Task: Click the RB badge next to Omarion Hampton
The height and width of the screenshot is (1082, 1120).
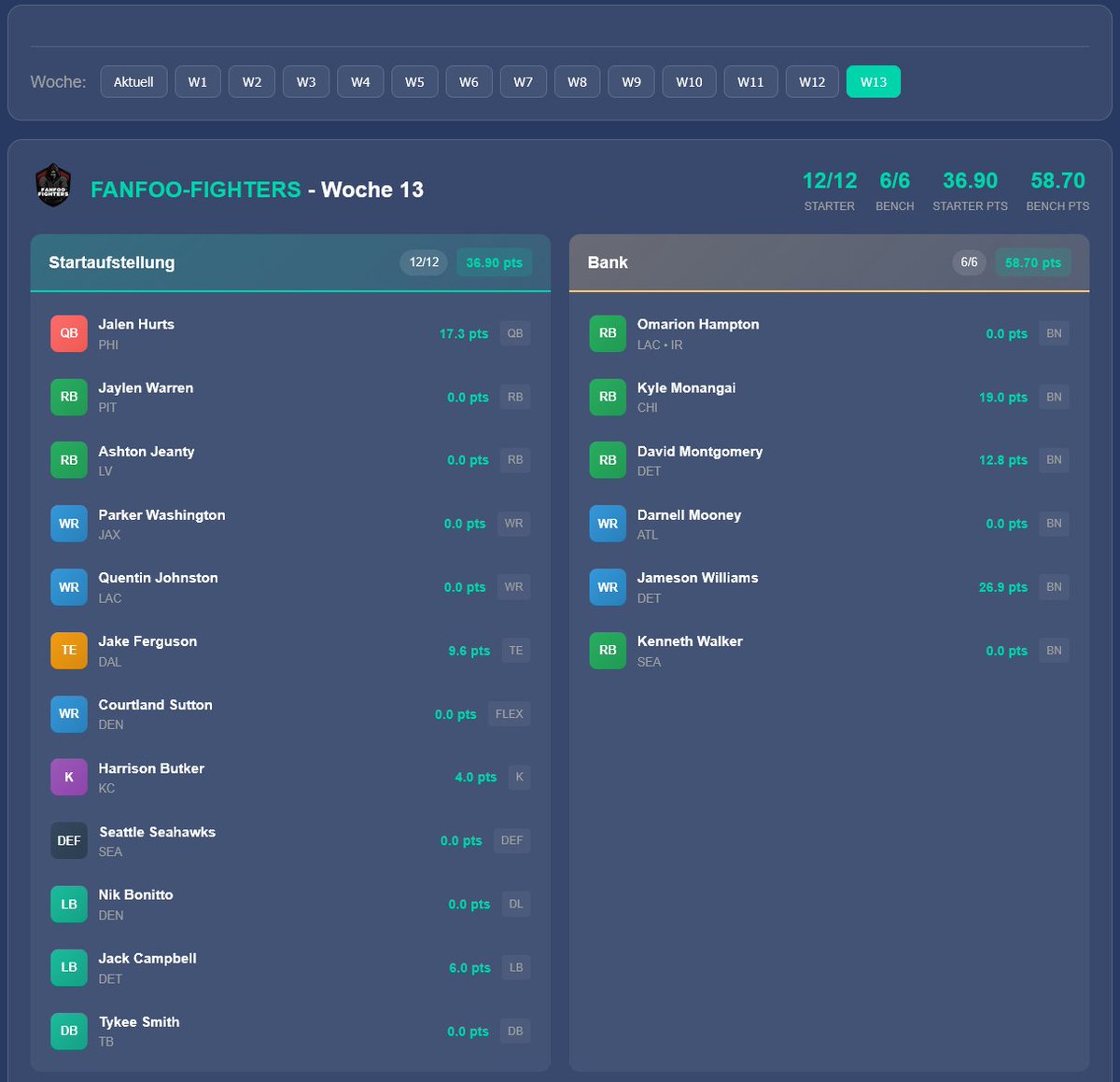Action: (608, 333)
